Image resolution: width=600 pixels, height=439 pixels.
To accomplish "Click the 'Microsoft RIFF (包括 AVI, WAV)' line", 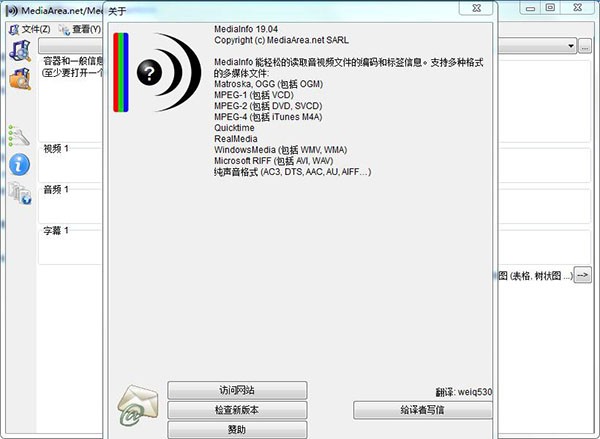I will pos(274,161).
